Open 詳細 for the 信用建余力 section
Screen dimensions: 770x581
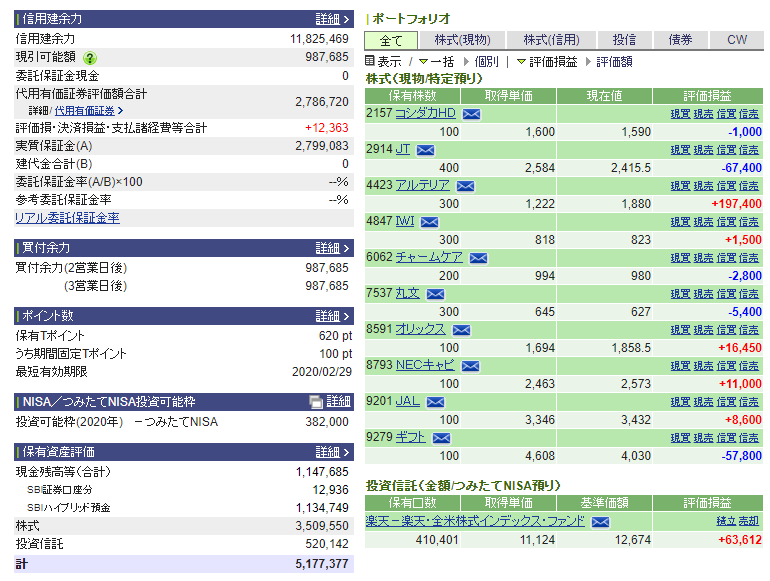(332, 19)
